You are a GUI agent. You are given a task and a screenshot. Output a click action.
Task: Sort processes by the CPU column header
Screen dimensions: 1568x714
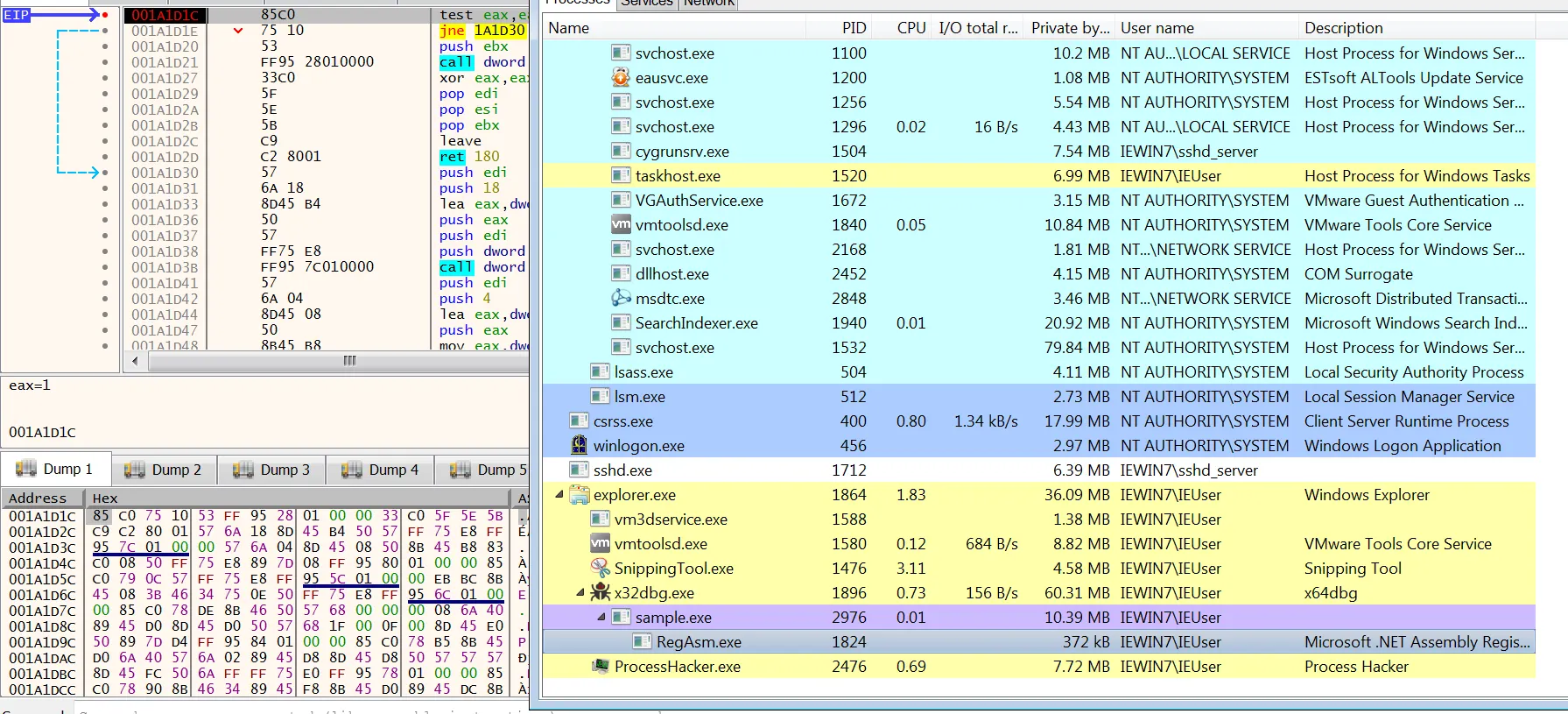[911, 28]
